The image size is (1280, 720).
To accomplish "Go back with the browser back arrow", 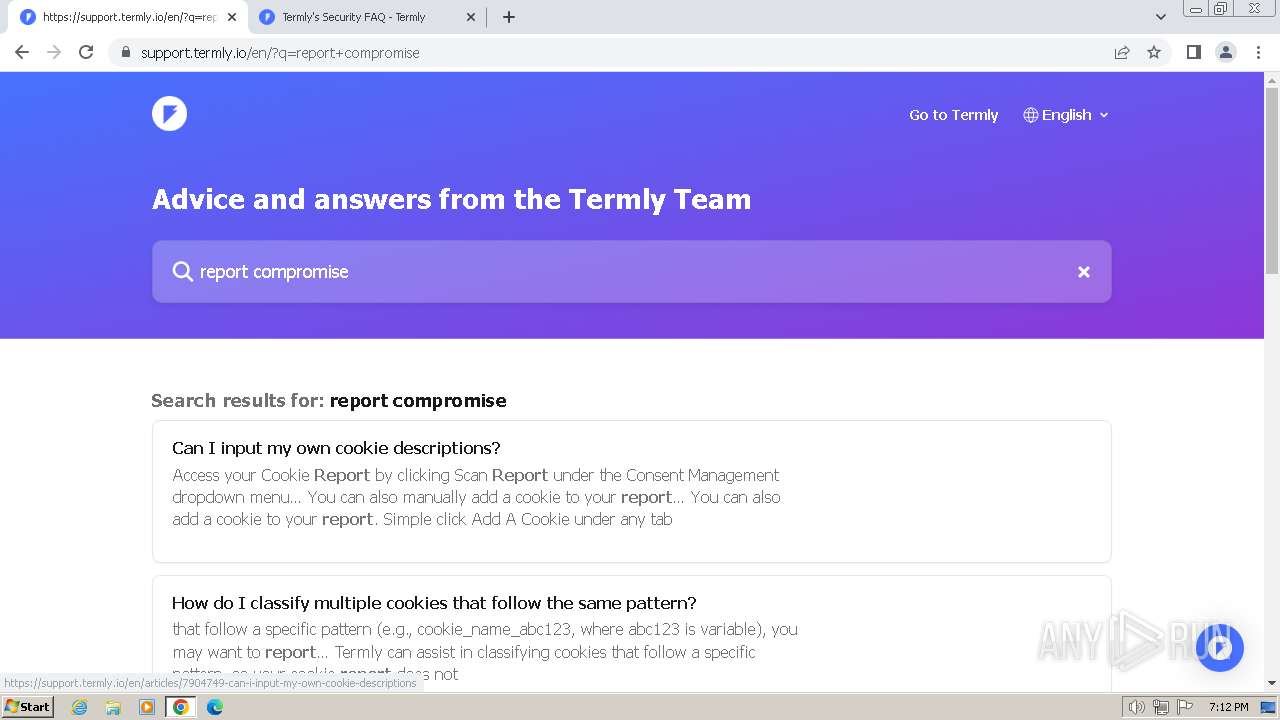I will pos(22,52).
